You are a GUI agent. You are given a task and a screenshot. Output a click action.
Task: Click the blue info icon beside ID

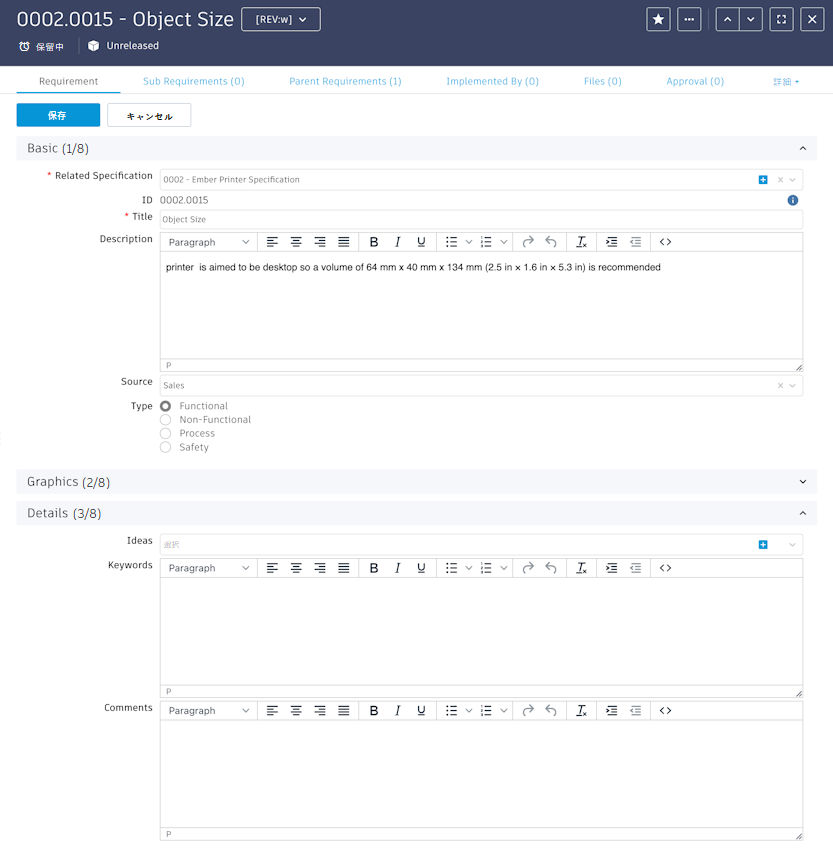coord(792,201)
